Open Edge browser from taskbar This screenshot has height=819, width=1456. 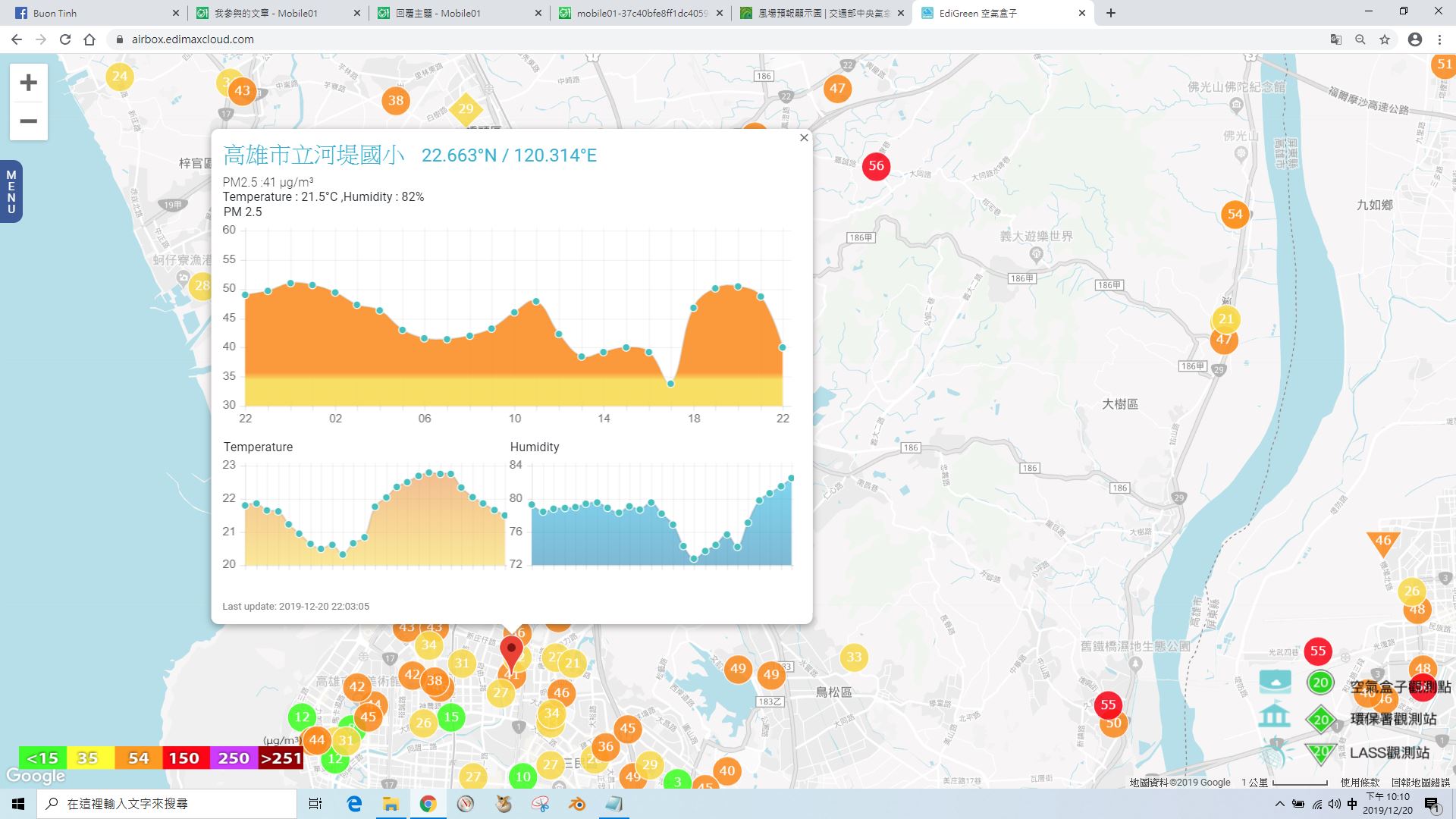[x=354, y=804]
